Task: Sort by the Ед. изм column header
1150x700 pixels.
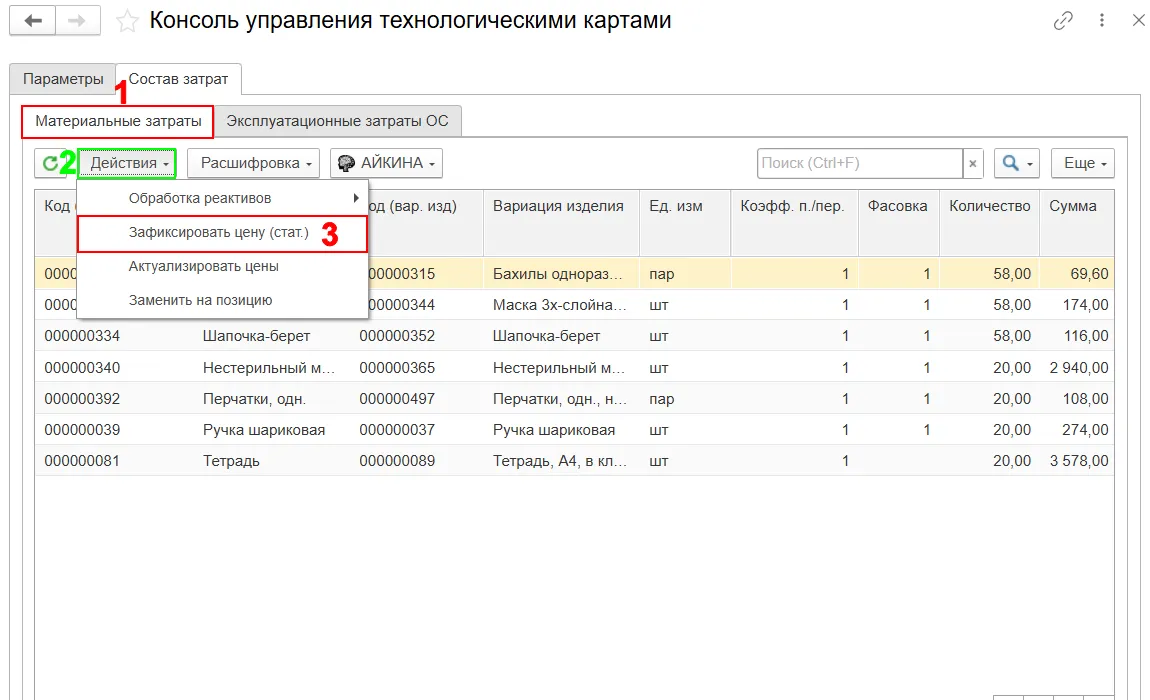Action: (x=685, y=223)
